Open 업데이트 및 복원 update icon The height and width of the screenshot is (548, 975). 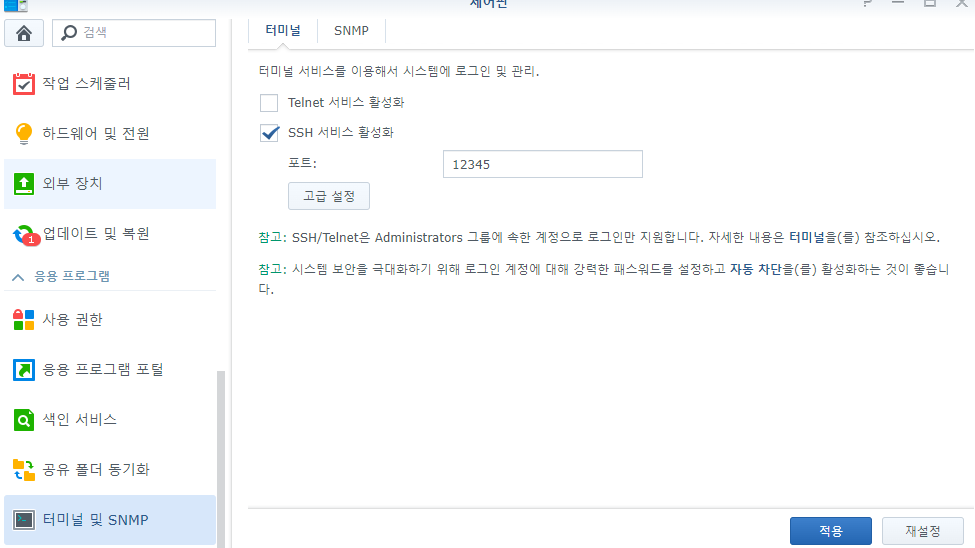[x=25, y=235]
